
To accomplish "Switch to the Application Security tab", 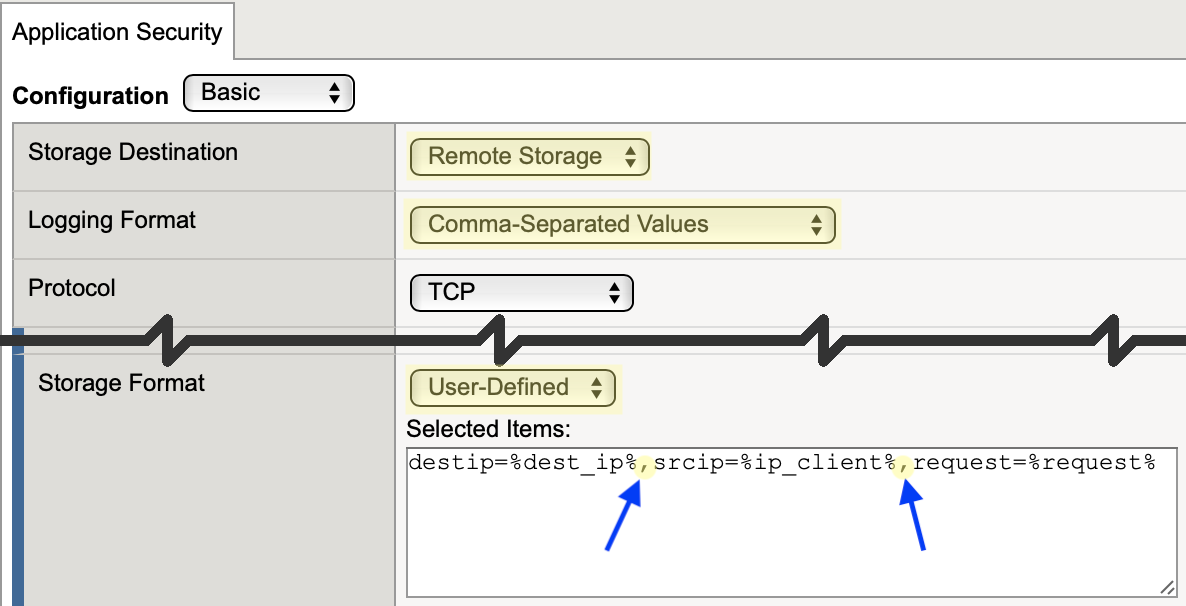I will [117, 32].
